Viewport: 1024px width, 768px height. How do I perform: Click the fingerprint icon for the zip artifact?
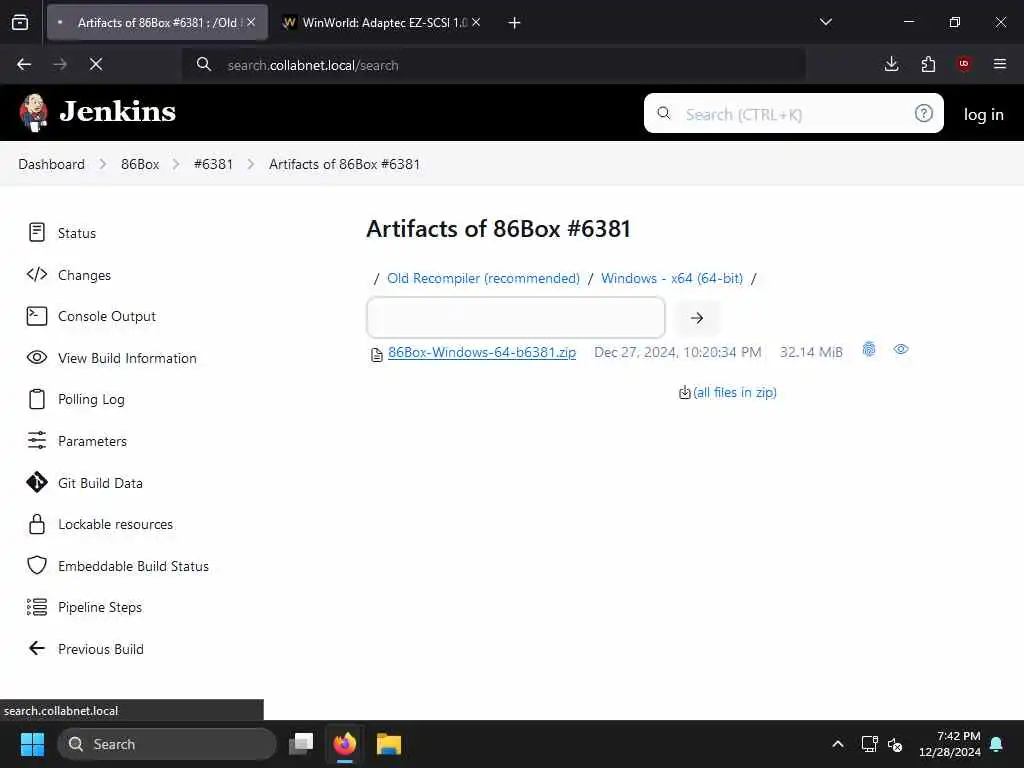click(x=869, y=349)
